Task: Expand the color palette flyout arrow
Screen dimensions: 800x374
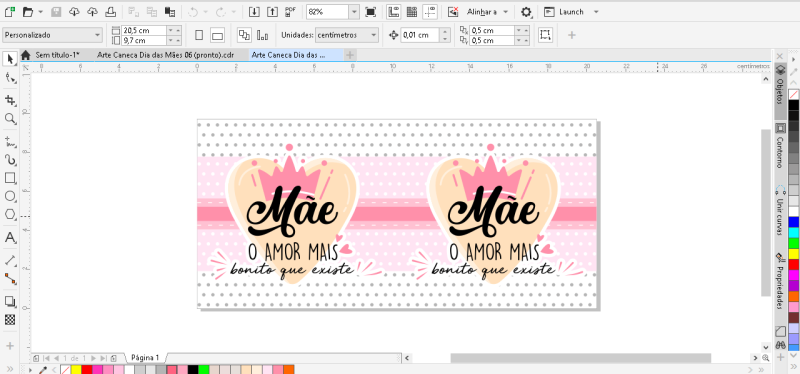Action: click(30, 369)
